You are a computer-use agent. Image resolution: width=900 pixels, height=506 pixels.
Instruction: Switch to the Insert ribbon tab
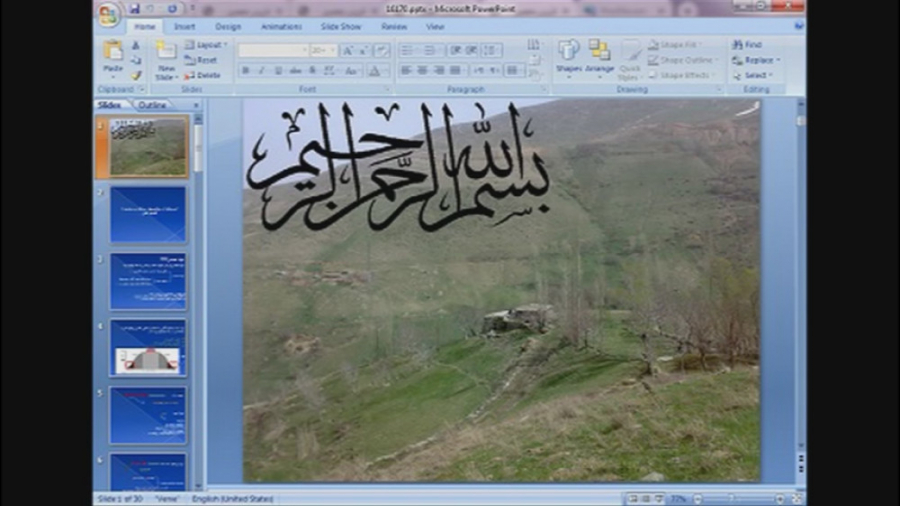point(185,27)
